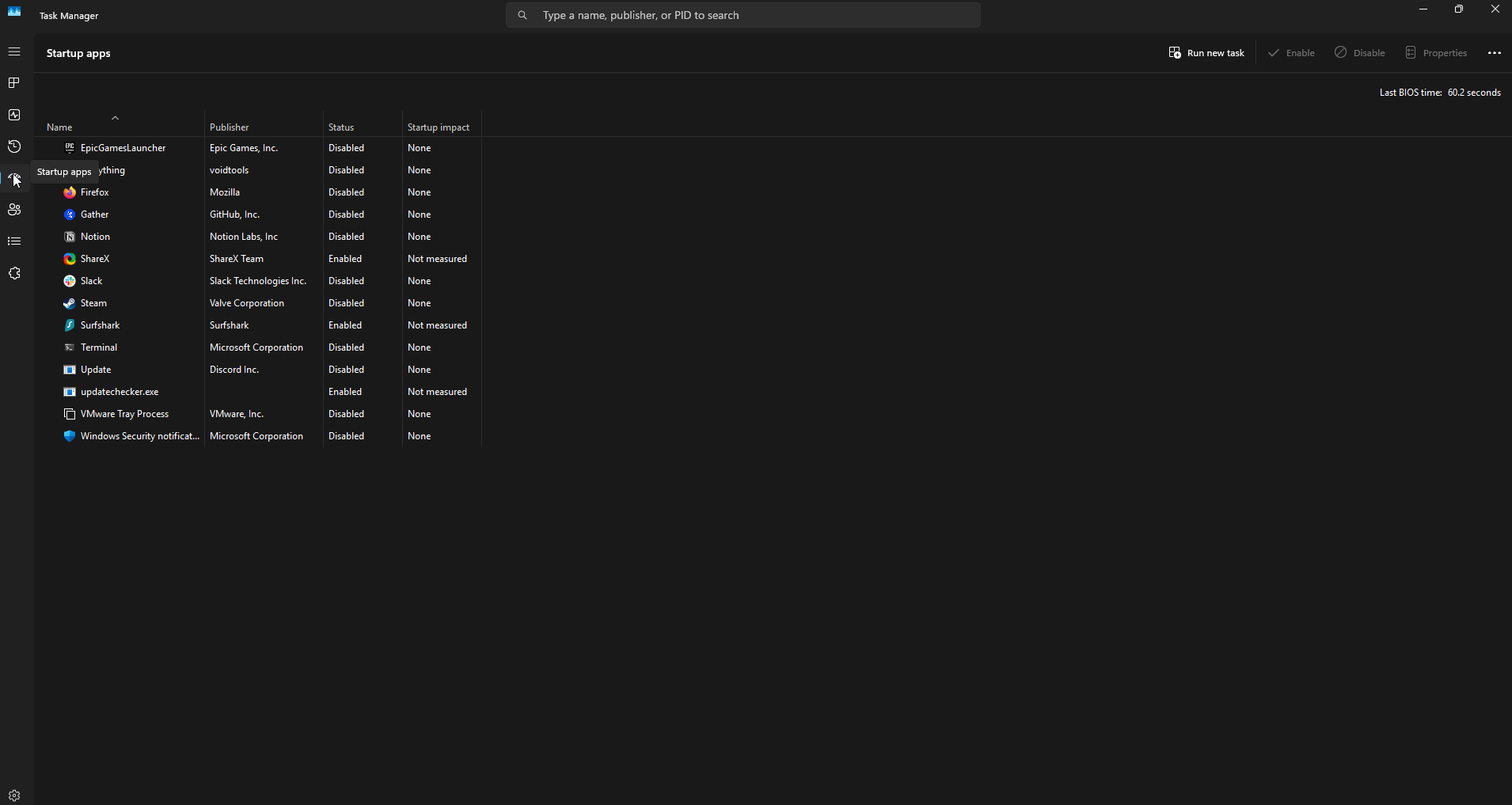The width and height of the screenshot is (1512, 805).
Task: Click the updatechecker.exe icon
Action: (70, 392)
